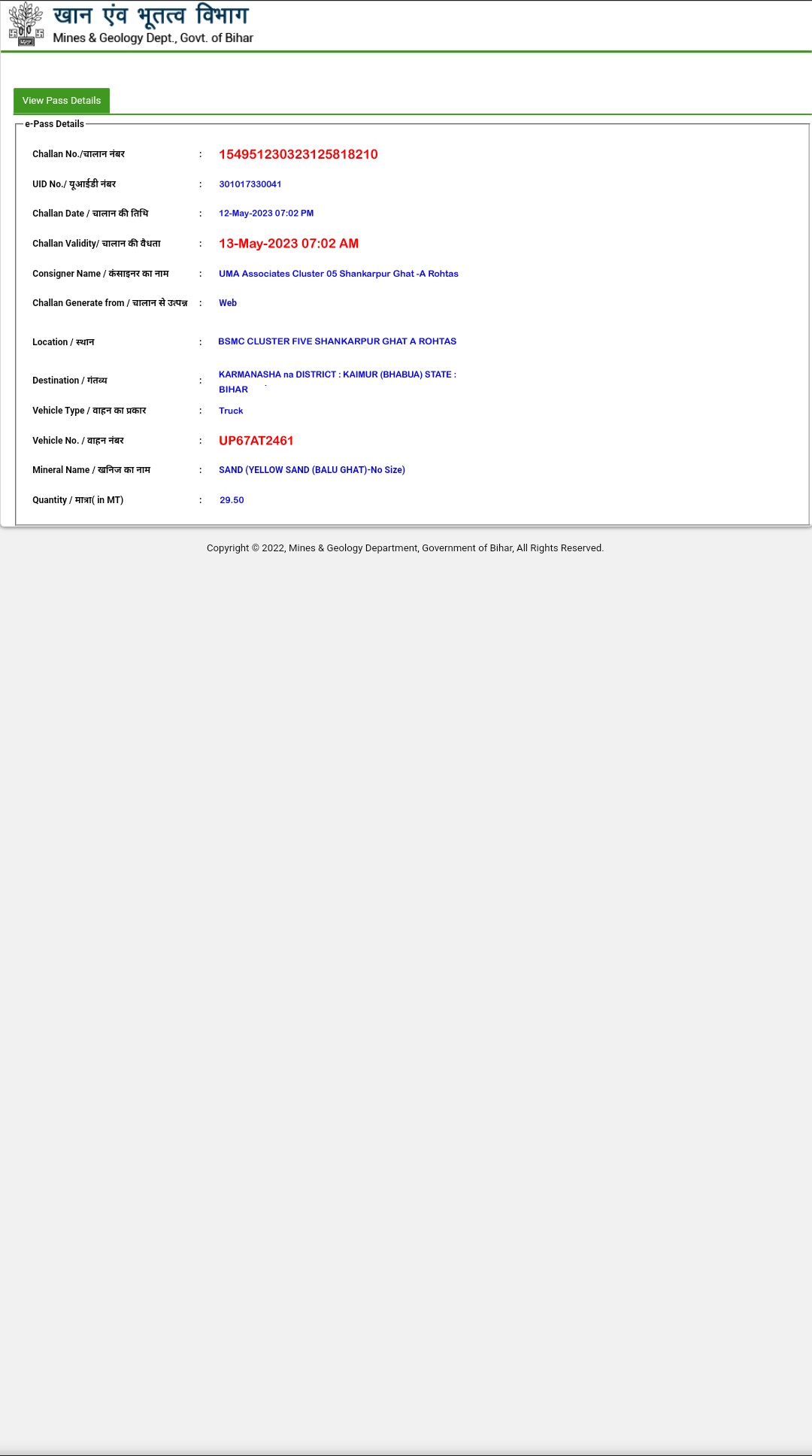Click consigner name UMA Associates Cluster 05
Screen dimensions: 812x1456
tap(338, 274)
